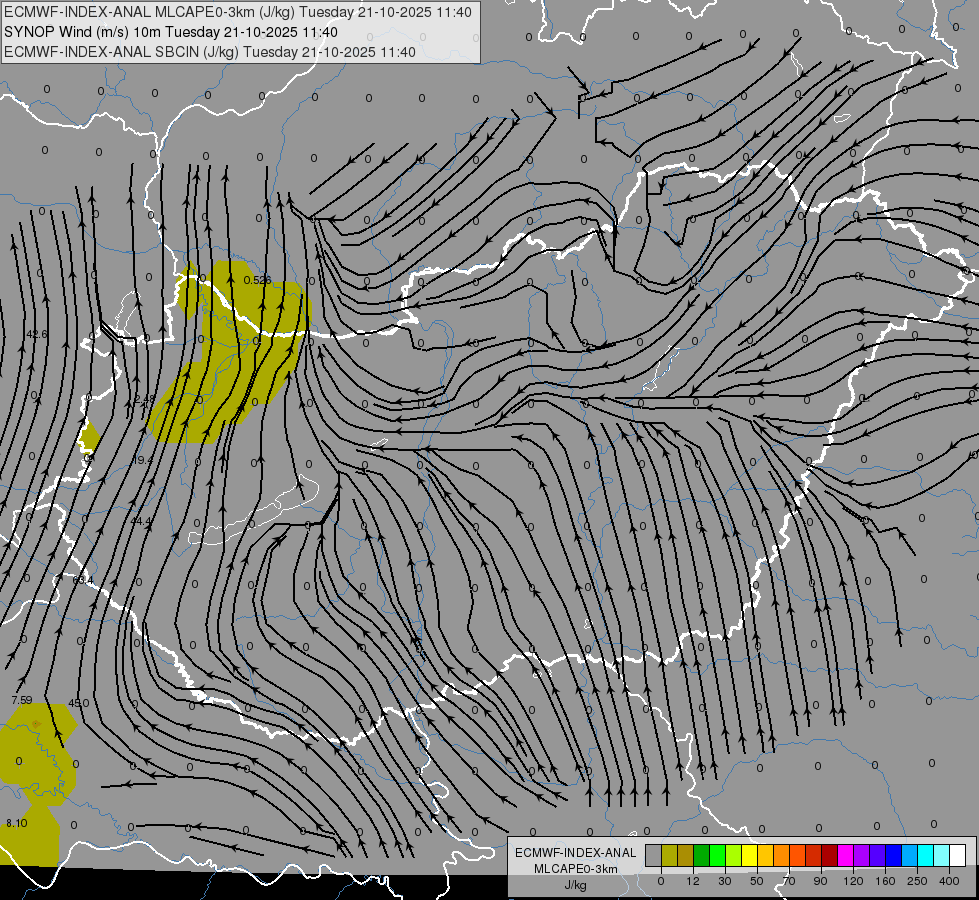Viewport: 979px width, 900px height.
Task: Click the legend unit label 'J/kg'
Action: [576, 885]
